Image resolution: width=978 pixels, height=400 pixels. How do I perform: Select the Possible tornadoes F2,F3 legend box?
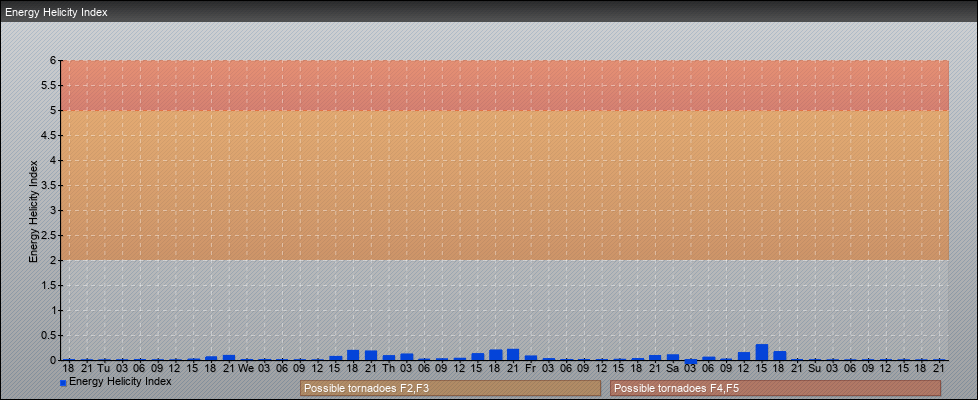point(450,388)
